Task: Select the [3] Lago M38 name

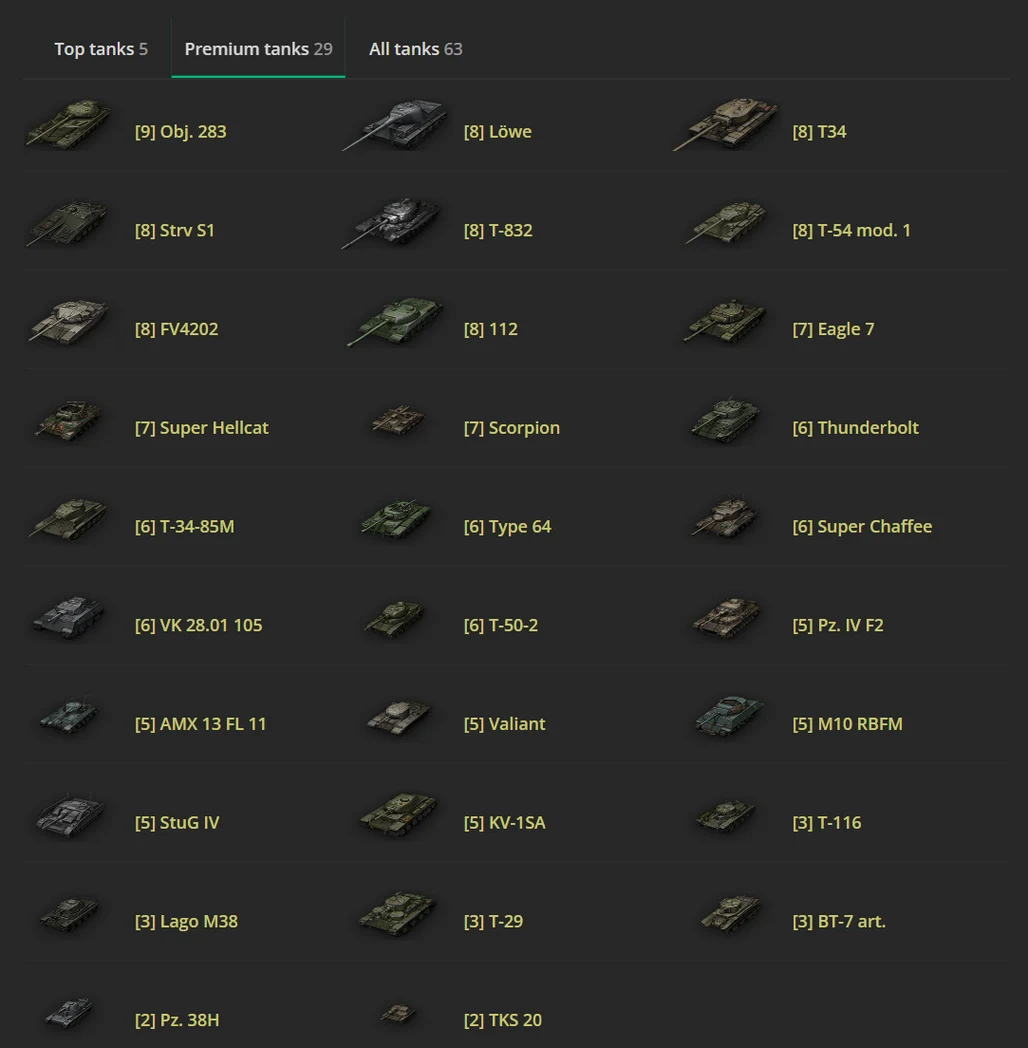Action: point(186,922)
